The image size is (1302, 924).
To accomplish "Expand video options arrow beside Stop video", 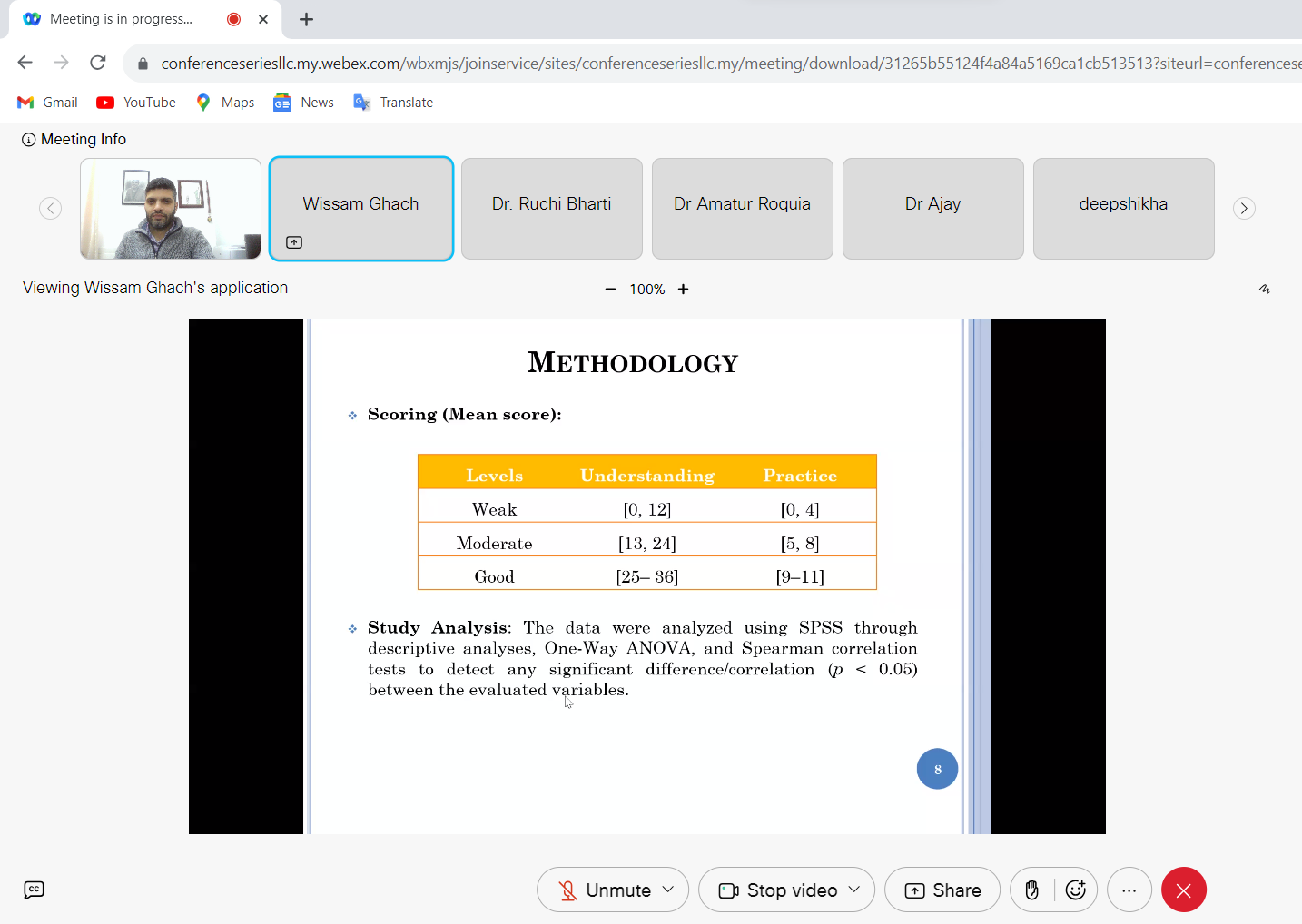I will (x=854, y=890).
